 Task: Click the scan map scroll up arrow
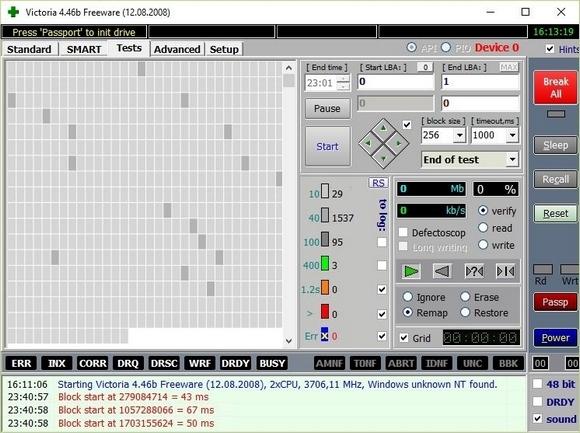pos(289,68)
